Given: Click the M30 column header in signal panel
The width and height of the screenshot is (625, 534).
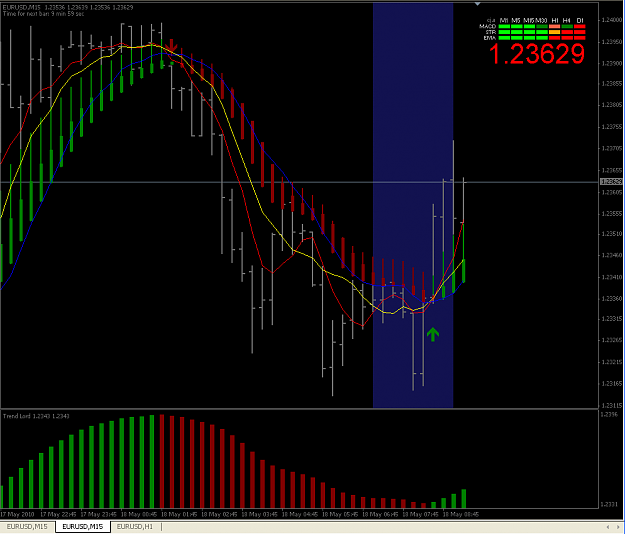Looking at the screenshot, I should click(541, 20).
